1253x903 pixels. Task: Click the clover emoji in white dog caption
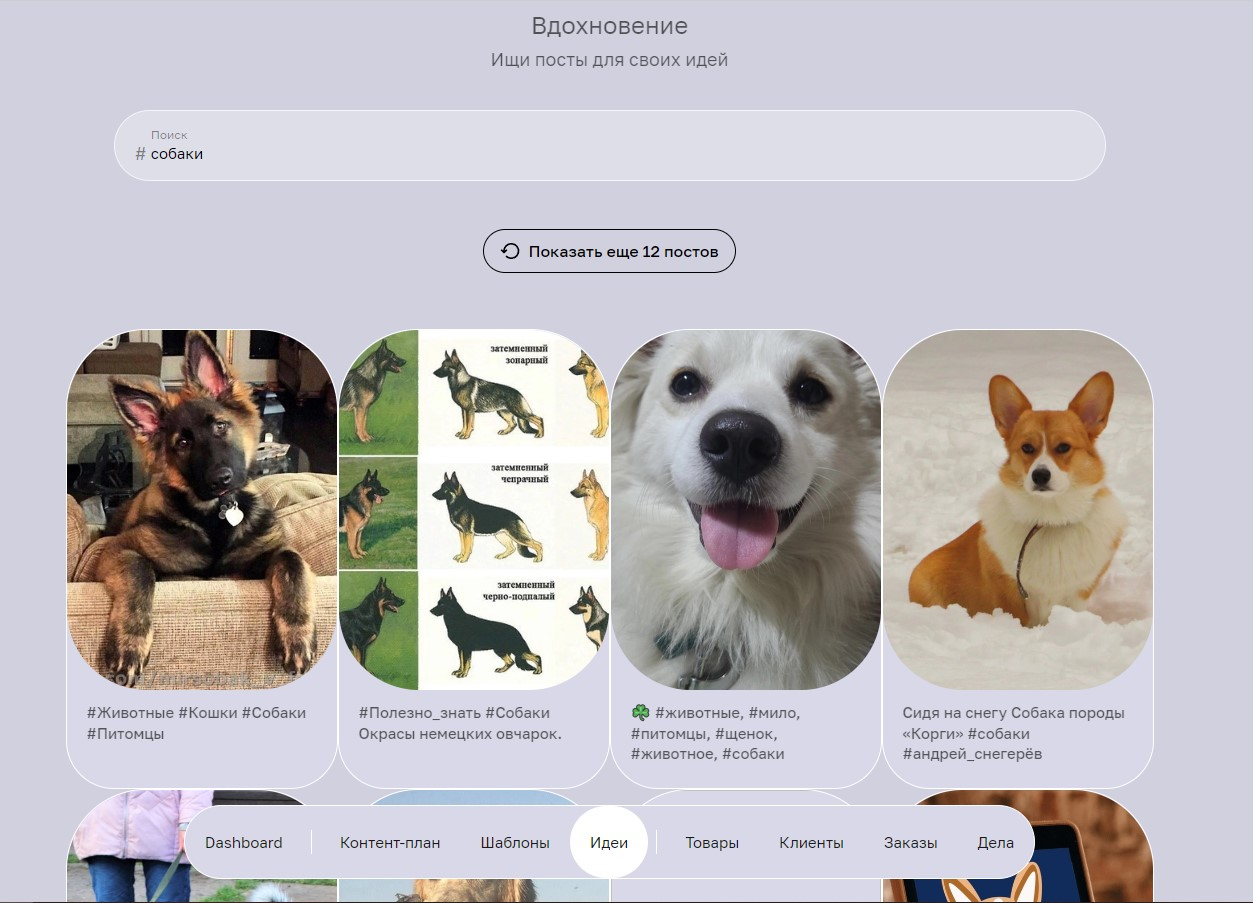(641, 713)
